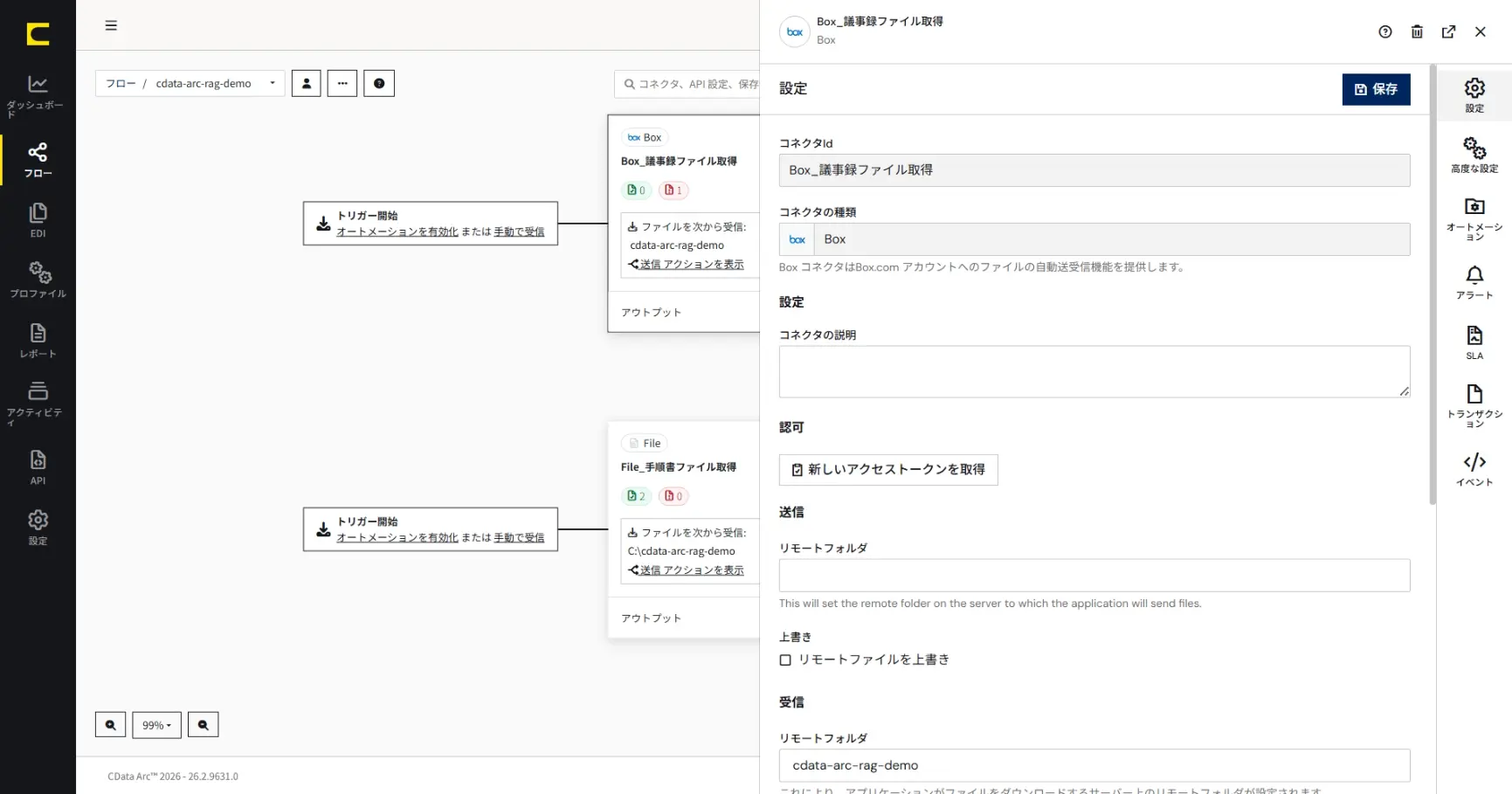Click the version text CData Arc 2026

(173, 776)
